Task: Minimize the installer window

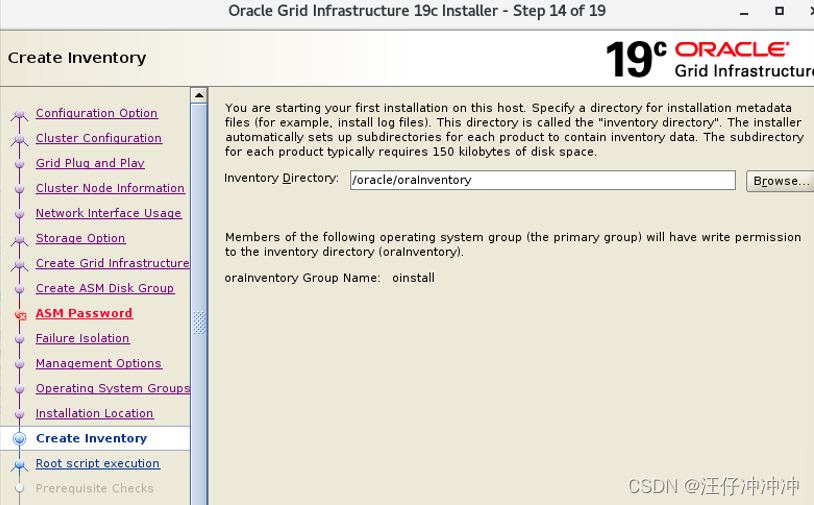Action: click(744, 11)
